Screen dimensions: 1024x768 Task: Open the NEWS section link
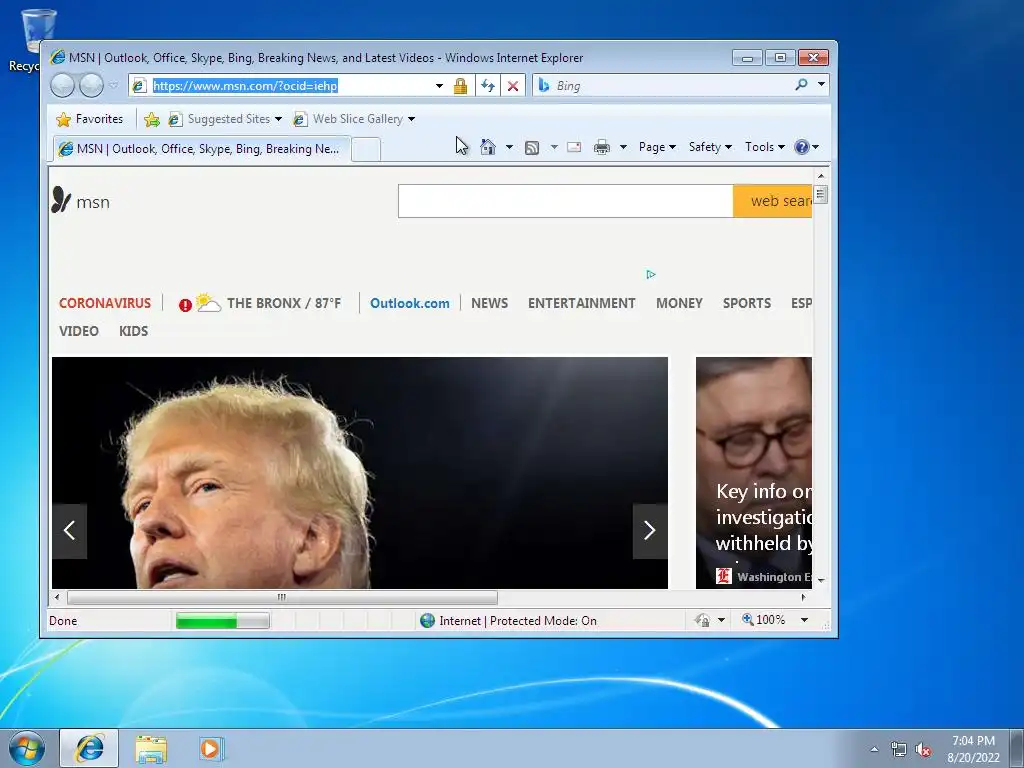click(489, 303)
